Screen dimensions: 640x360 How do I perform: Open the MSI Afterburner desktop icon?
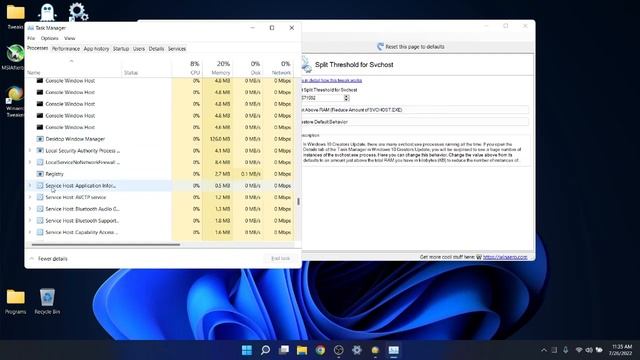15,57
